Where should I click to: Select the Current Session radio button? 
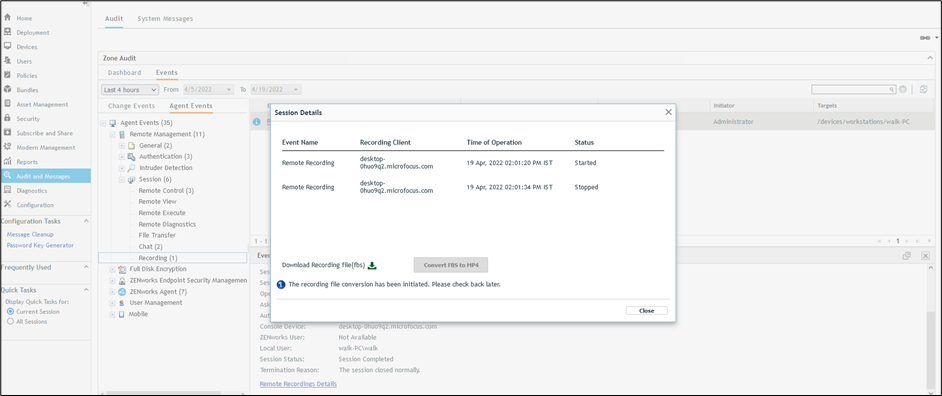pyautogui.click(x=10, y=312)
